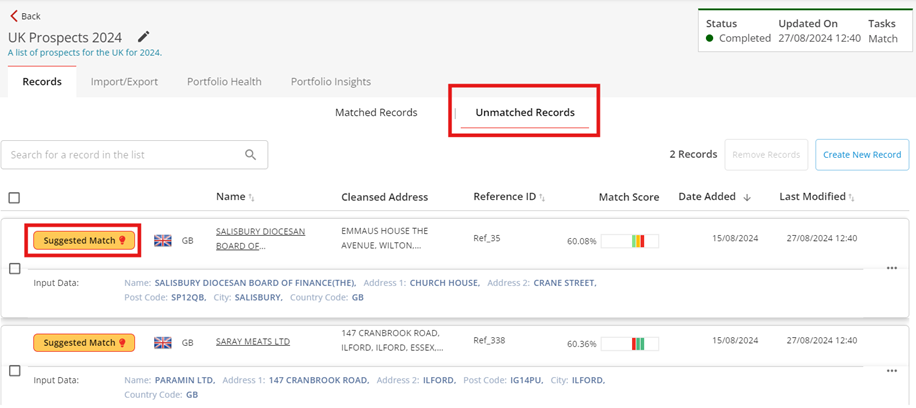Click PARAMIN LTD input name

pos(185,381)
